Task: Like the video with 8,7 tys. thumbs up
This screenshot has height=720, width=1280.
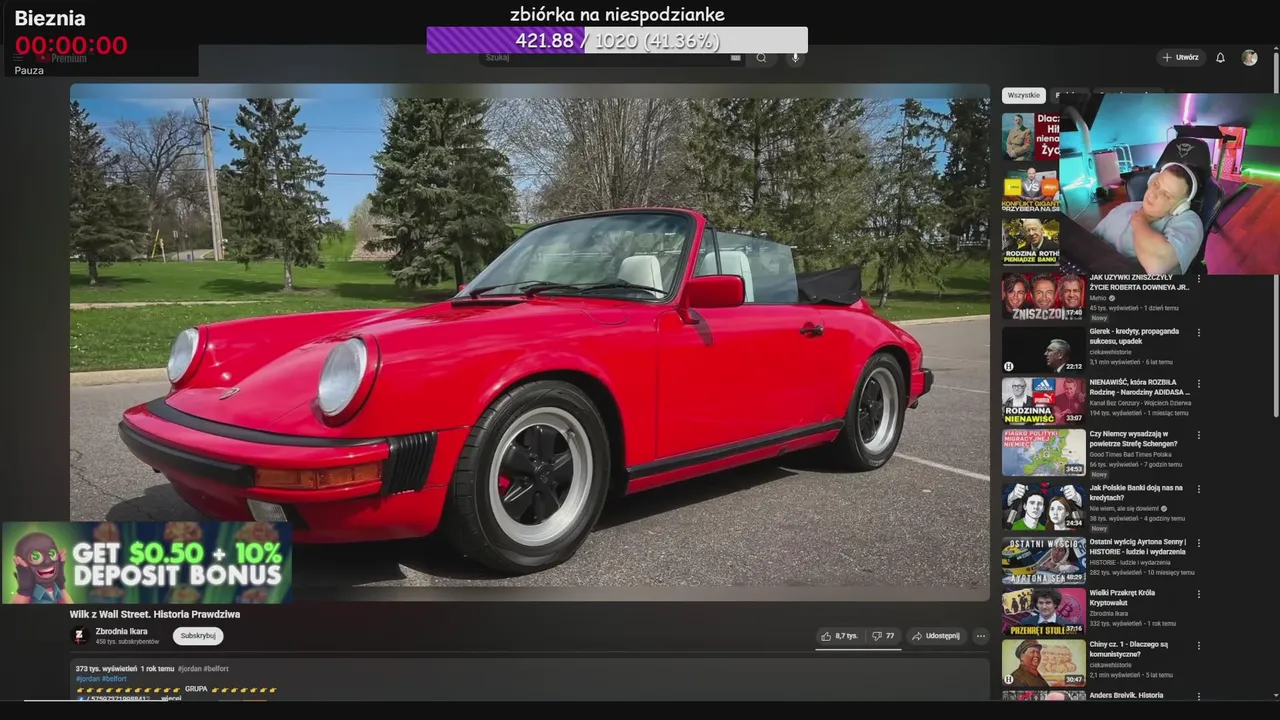Action: tap(839, 636)
